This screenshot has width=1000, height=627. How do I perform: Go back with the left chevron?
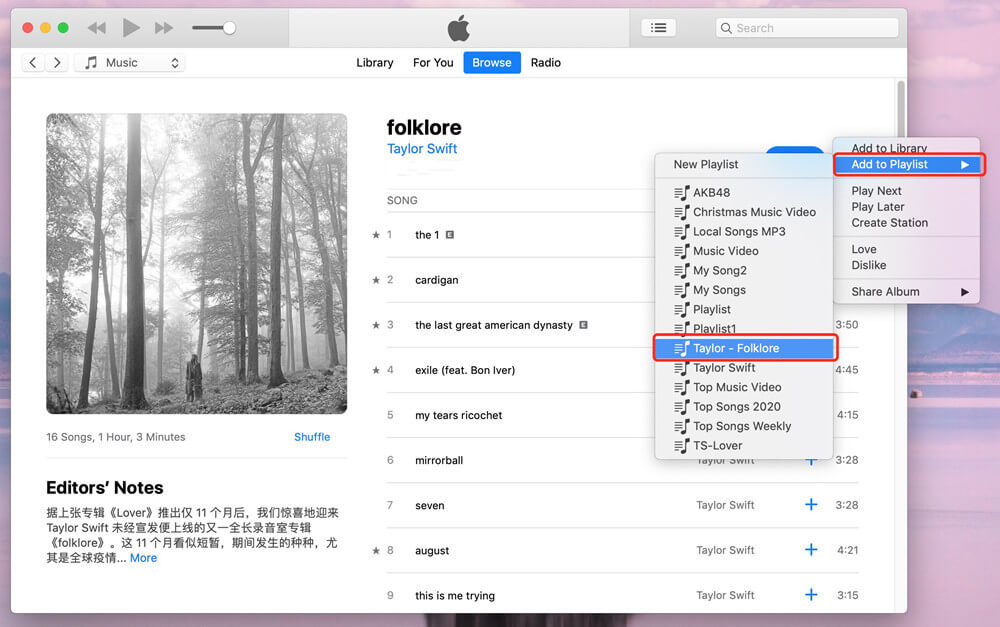tap(33, 63)
